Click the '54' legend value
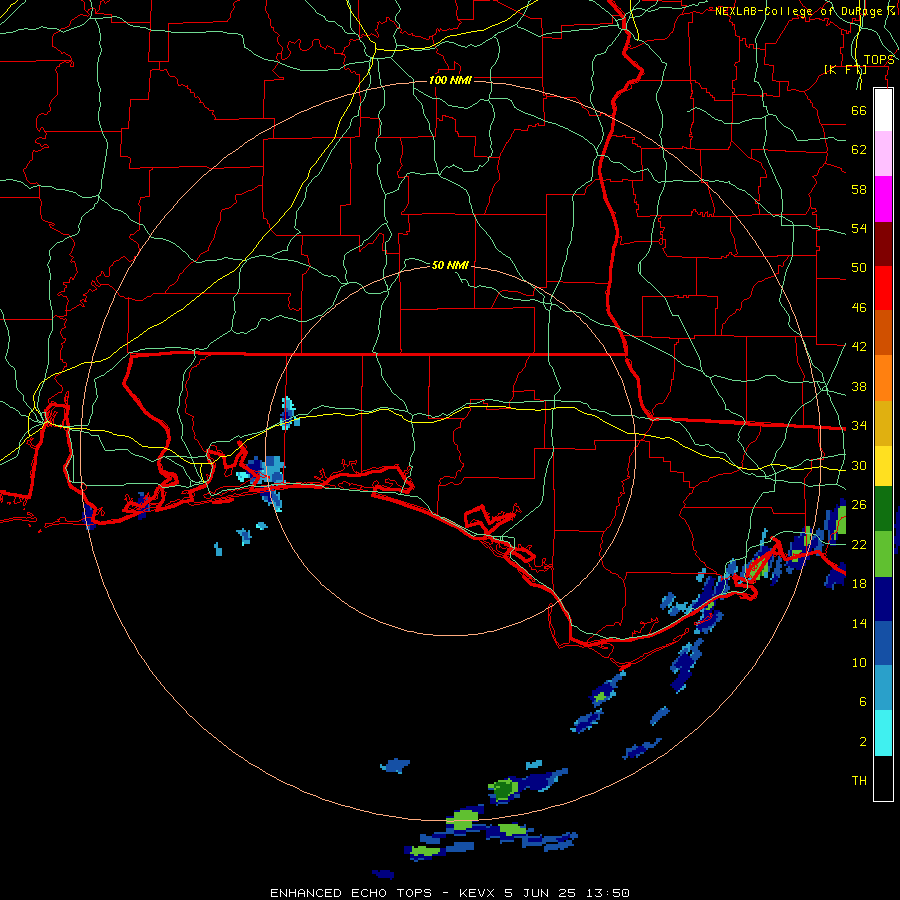This screenshot has height=900, width=900. (859, 228)
